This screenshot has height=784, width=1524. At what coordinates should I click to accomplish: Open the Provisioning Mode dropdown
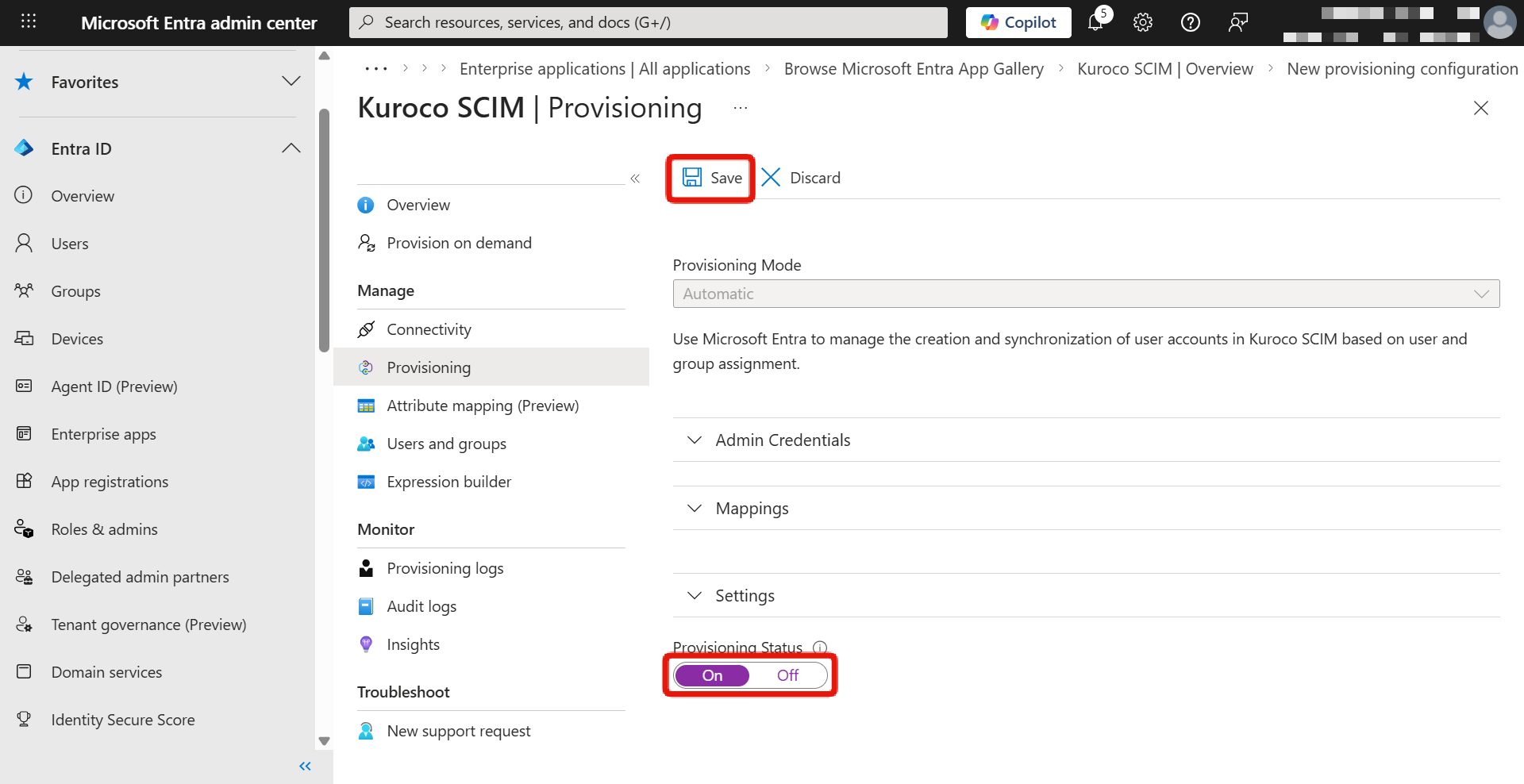click(1085, 294)
